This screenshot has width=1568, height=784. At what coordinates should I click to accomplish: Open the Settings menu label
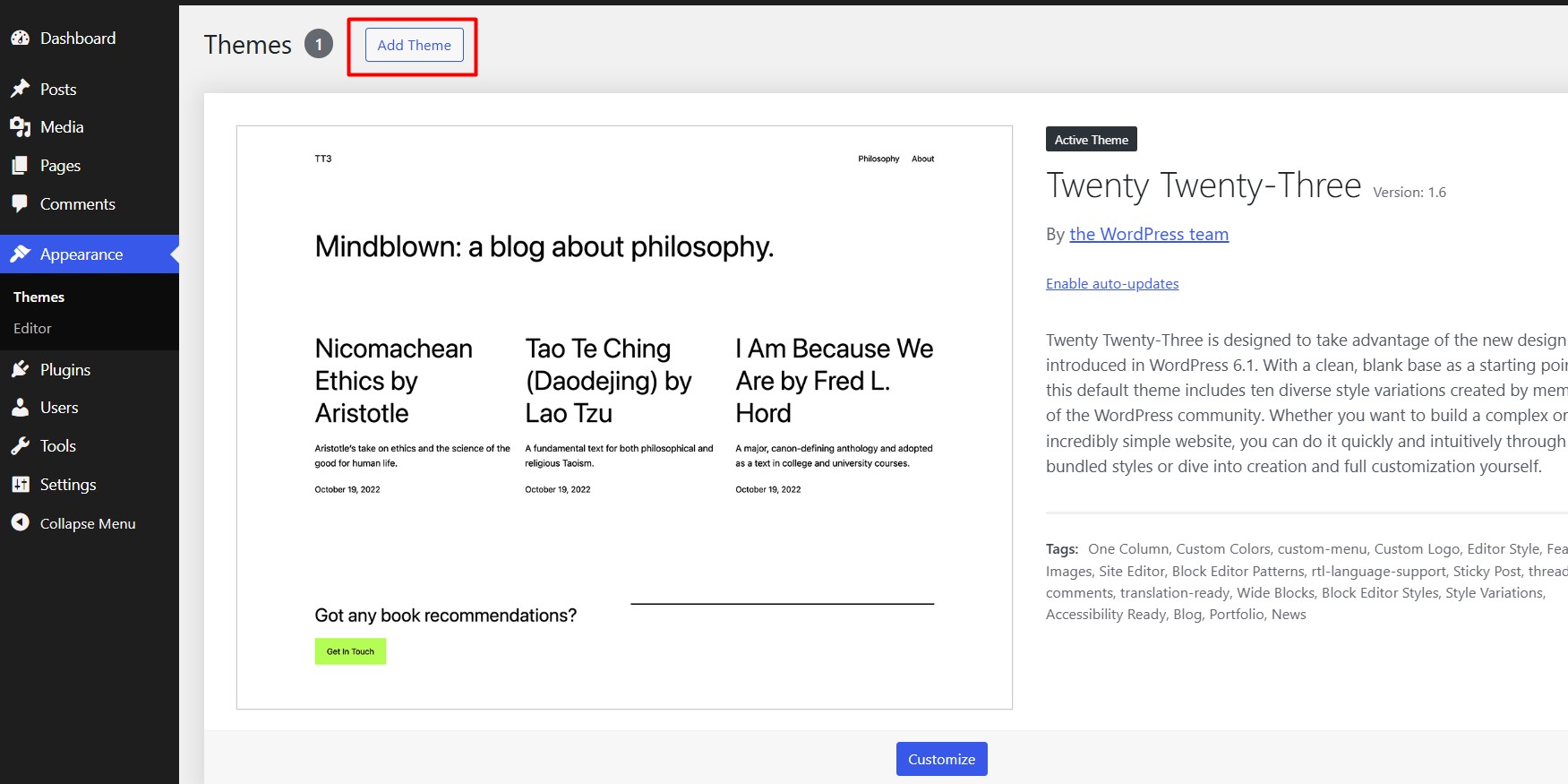pos(68,484)
